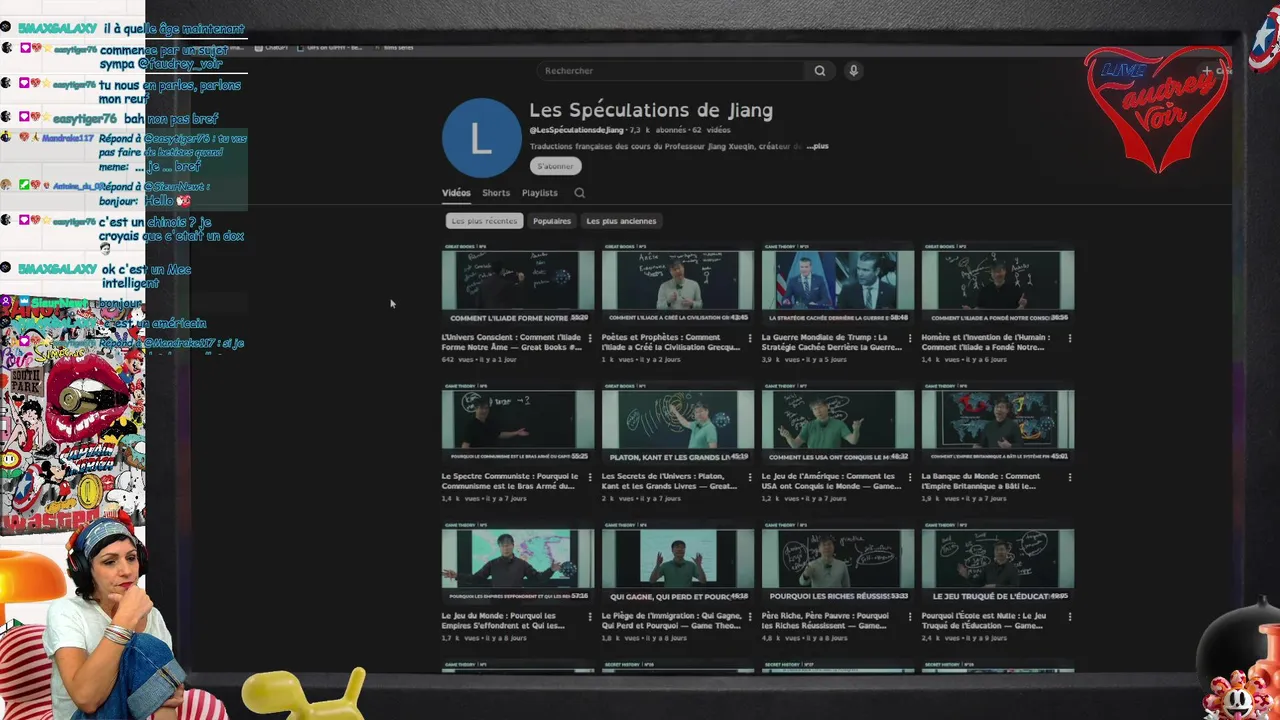1280x720 pixels.
Task: Activate the voice search microphone icon
Action: tap(853, 71)
